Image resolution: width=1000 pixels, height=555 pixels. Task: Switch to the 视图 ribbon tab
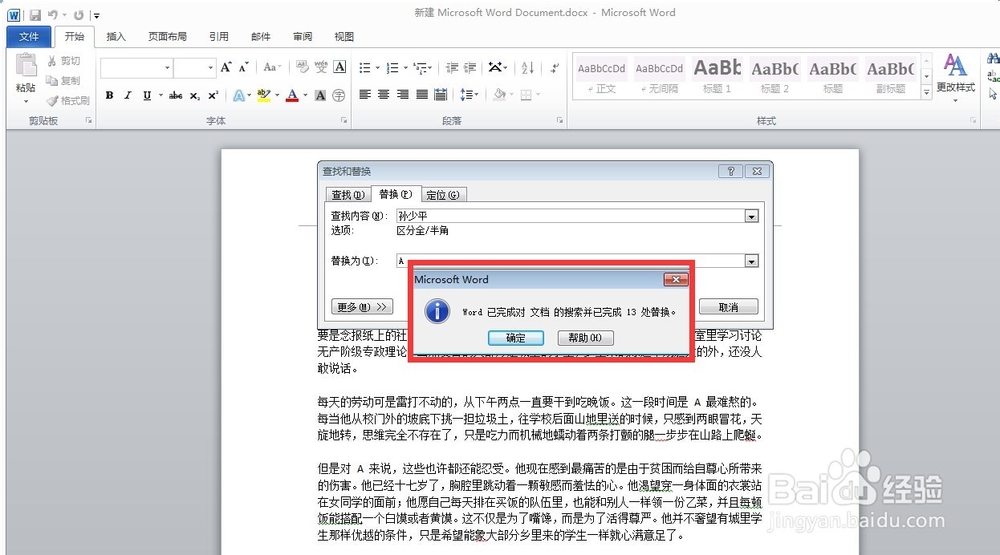pyautogui.click(x=344, y=37)
